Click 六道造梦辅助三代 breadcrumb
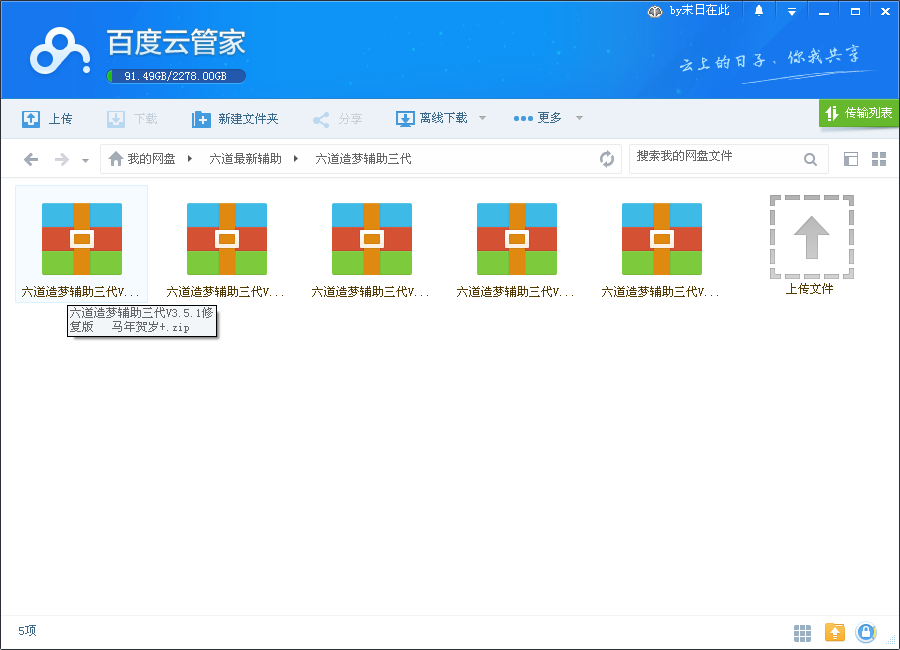900x650 pixels. [363, 159]
